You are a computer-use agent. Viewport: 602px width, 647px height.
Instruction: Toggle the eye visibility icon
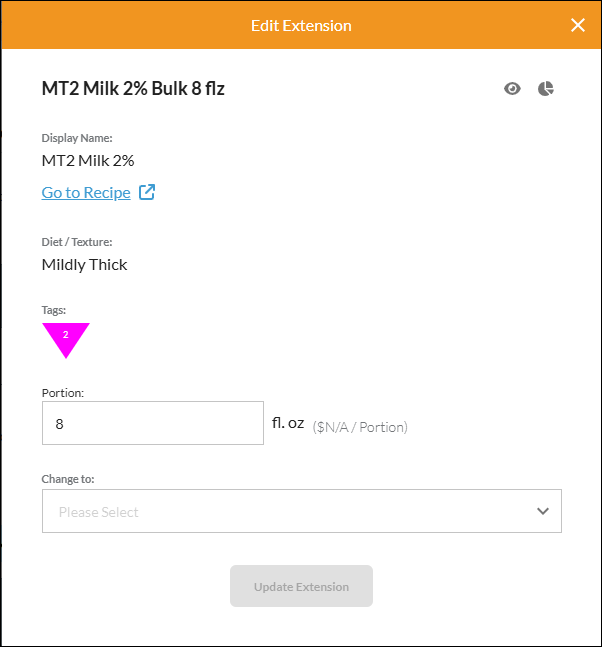pos(512,89)
